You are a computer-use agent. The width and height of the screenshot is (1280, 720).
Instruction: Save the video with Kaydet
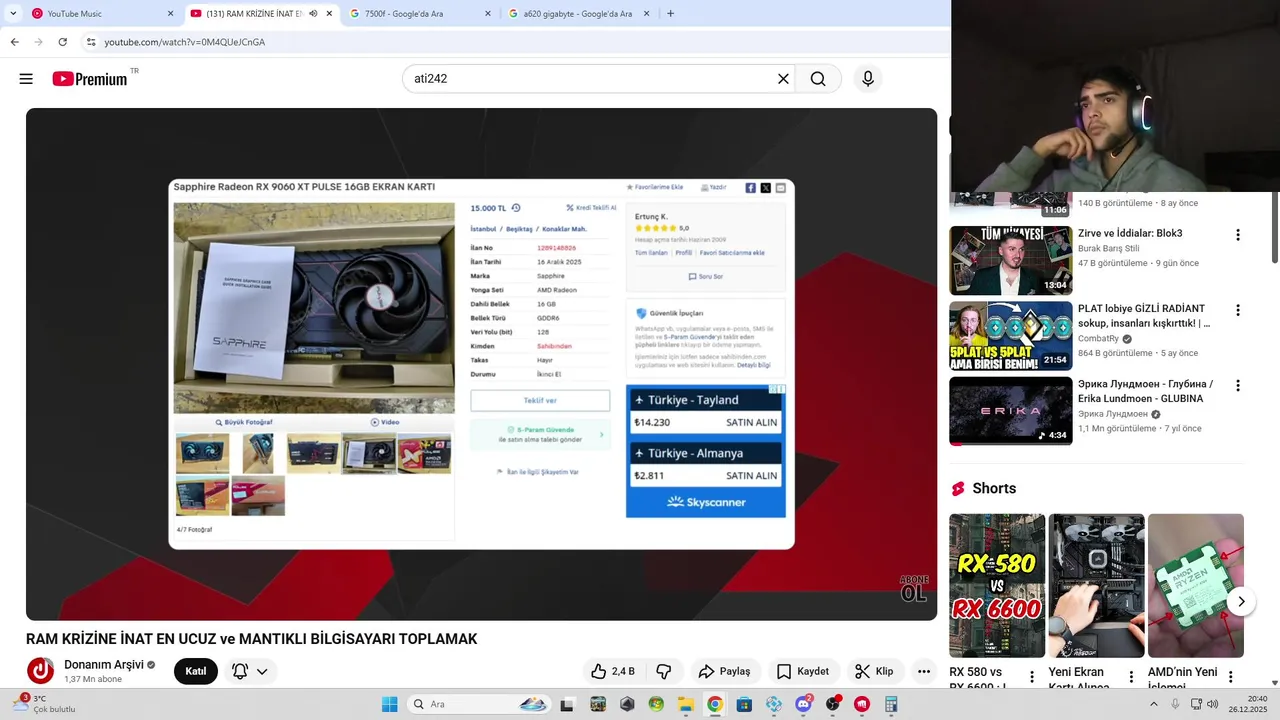pyautogui.click(x=804, y=671)
